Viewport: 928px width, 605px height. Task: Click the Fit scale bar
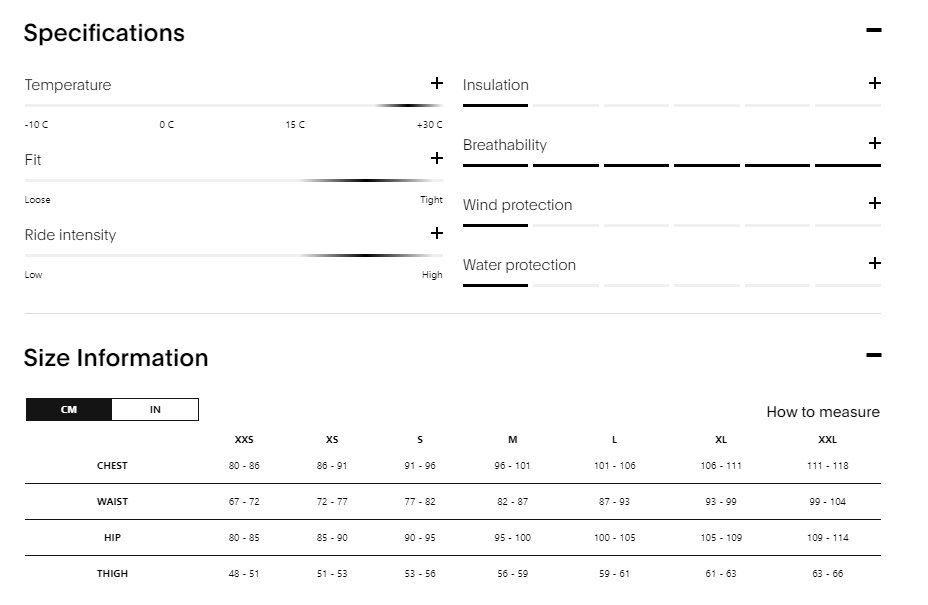click(233, 180)
